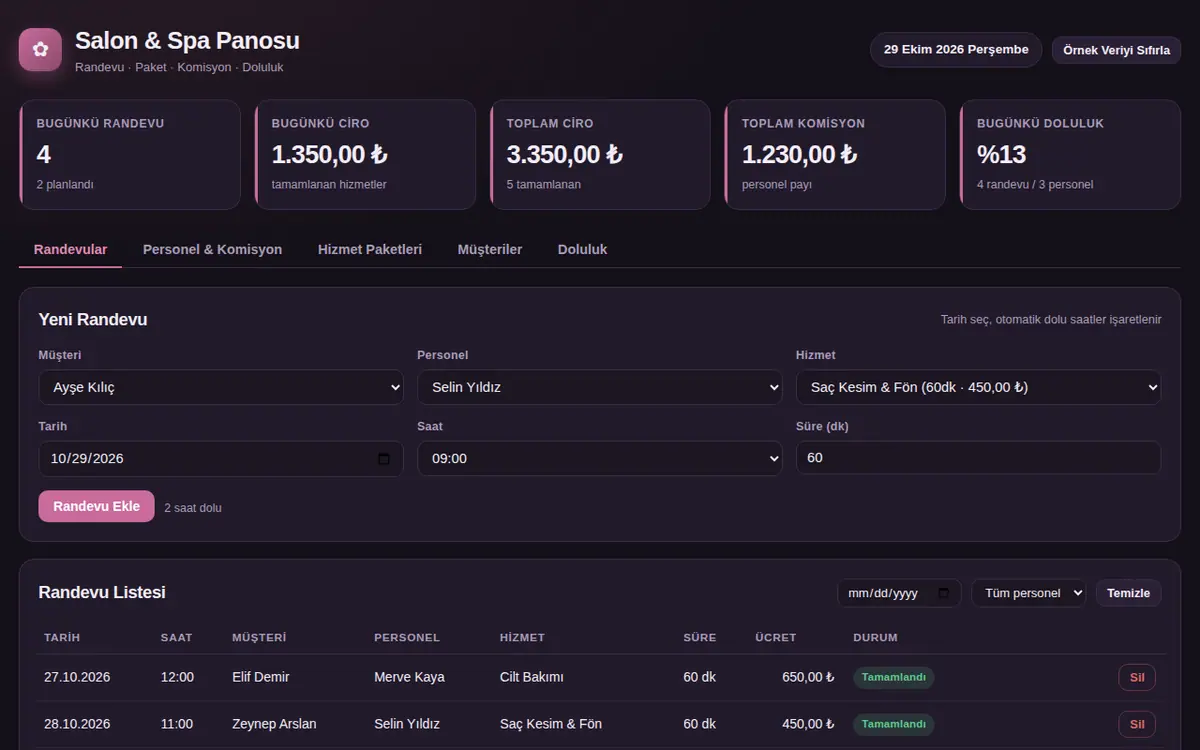
Task: Click the Cilt Bakımı service cell
Action: 532,677
